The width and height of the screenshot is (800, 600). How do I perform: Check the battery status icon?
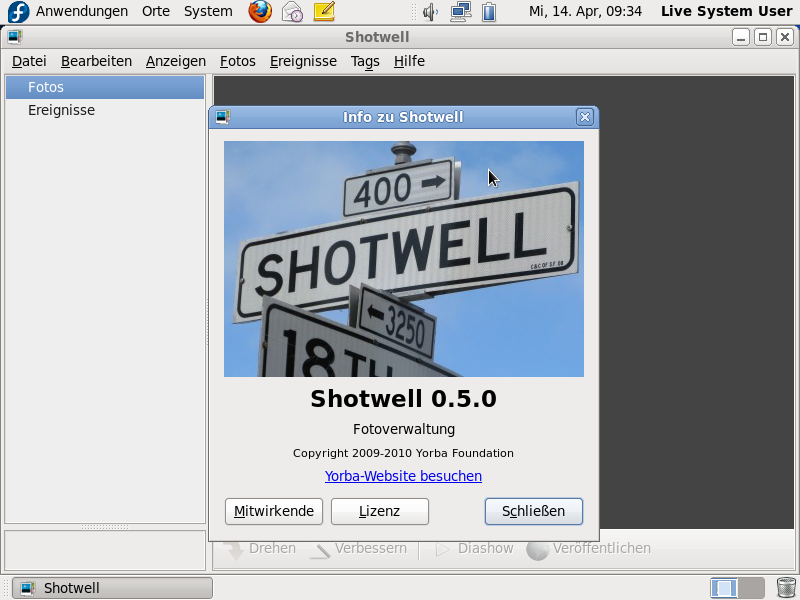[489, 12]
